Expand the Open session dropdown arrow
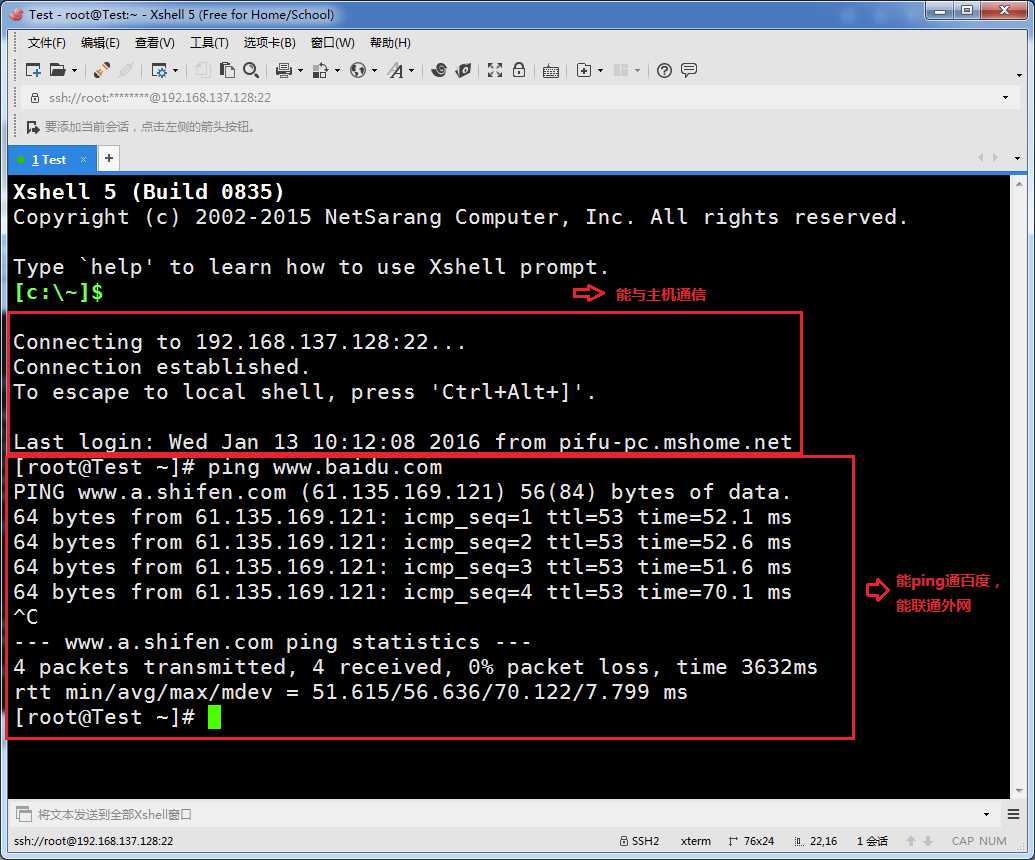This screenshot has width=1035, height=860. click(x=74, y=71)
